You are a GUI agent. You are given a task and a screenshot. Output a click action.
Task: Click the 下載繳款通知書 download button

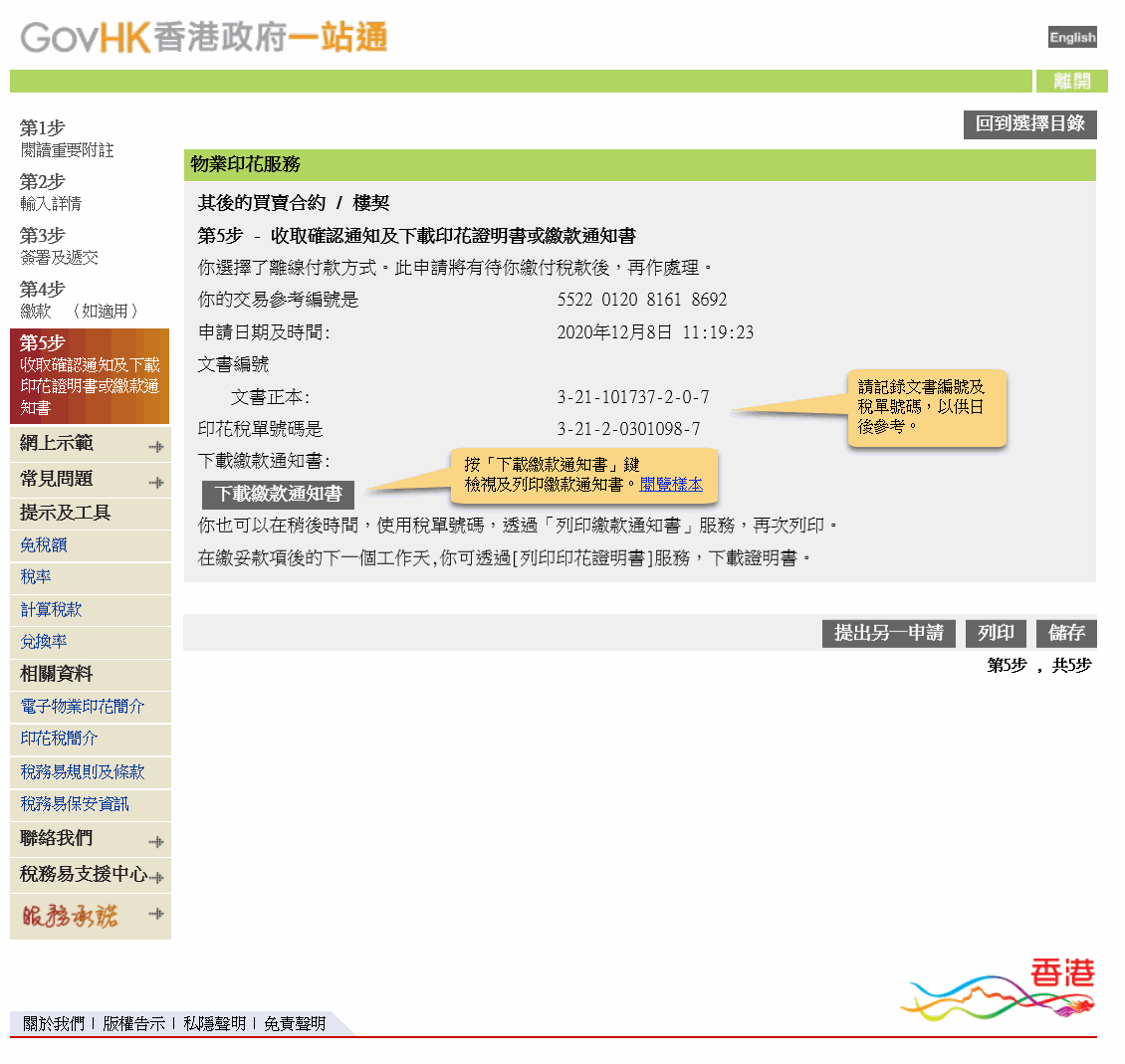pyautogui.click(x=278, y=494)
